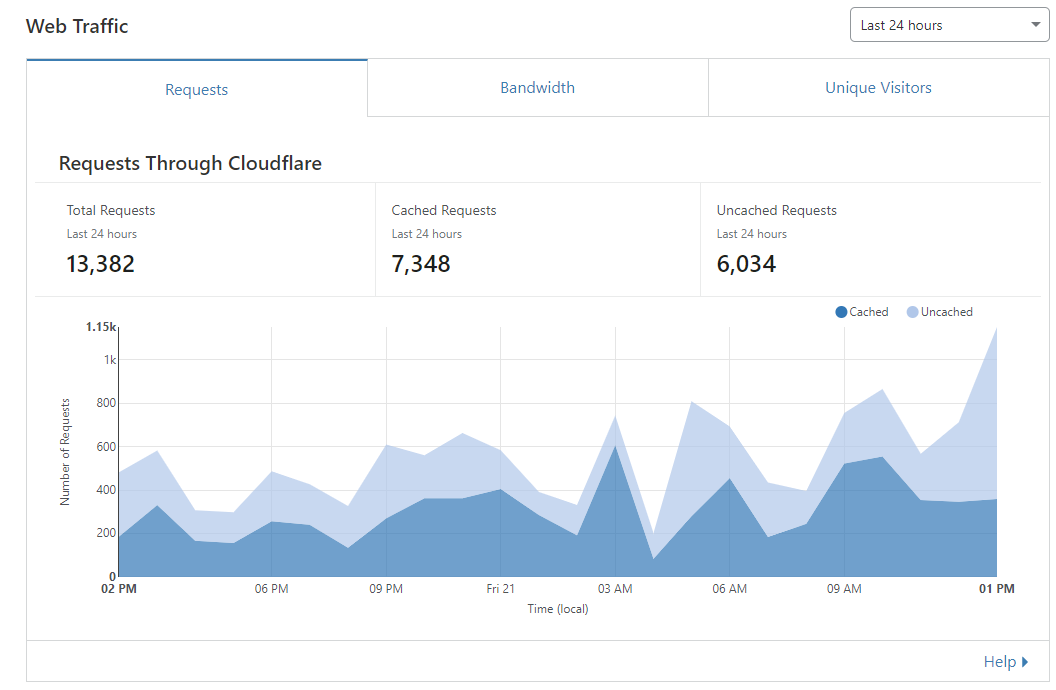
Task: Open the Last 24 hours time range dropdown
Action: [x=950, y=25]
